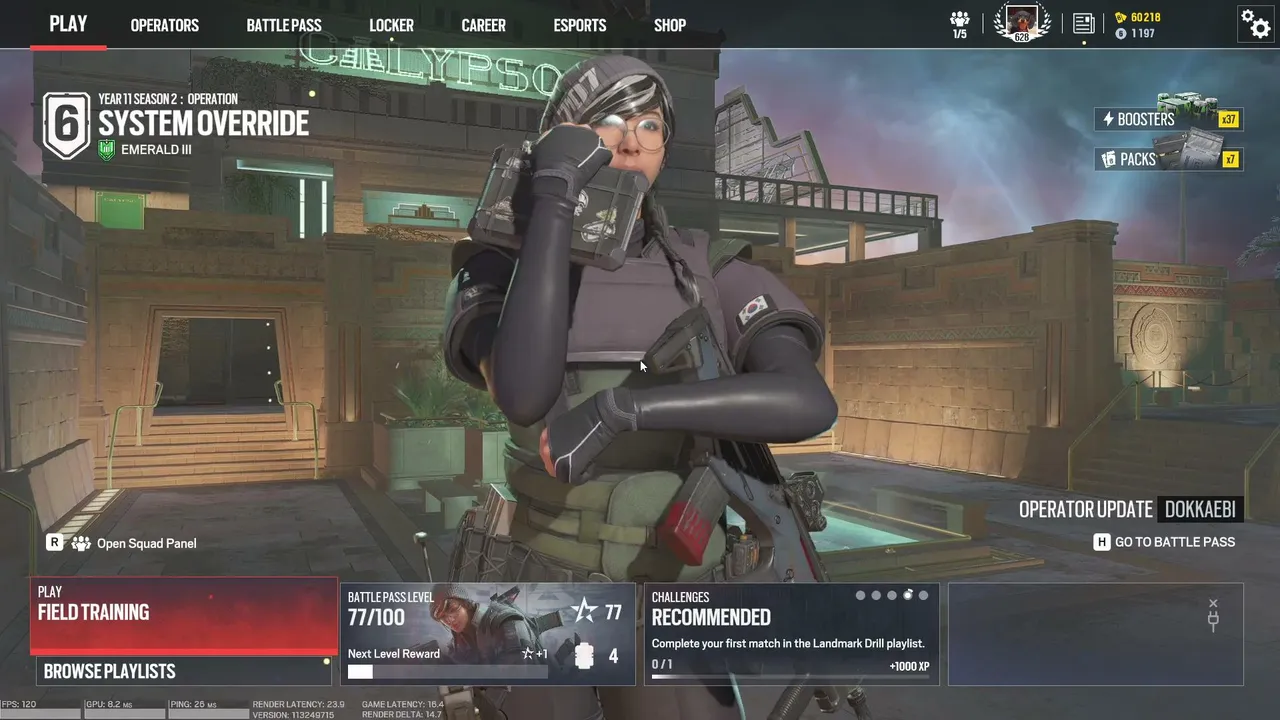Open the Boosters x37 button
Image resolution: width=1280 pixels, height=720 pixels.
pos(1168,119)
